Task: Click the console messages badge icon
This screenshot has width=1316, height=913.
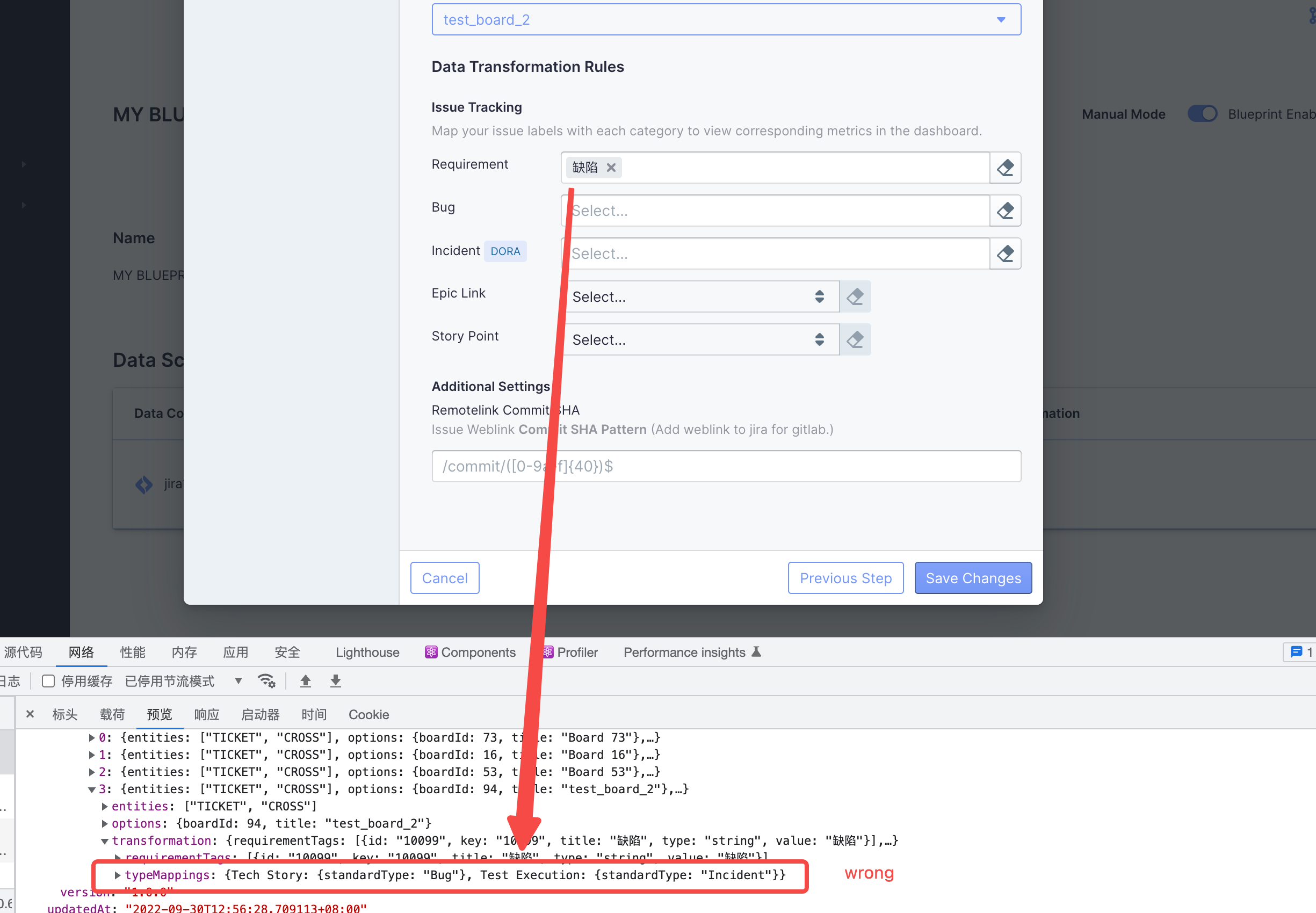Action: pyautogui.click(x=1297, y=652)
